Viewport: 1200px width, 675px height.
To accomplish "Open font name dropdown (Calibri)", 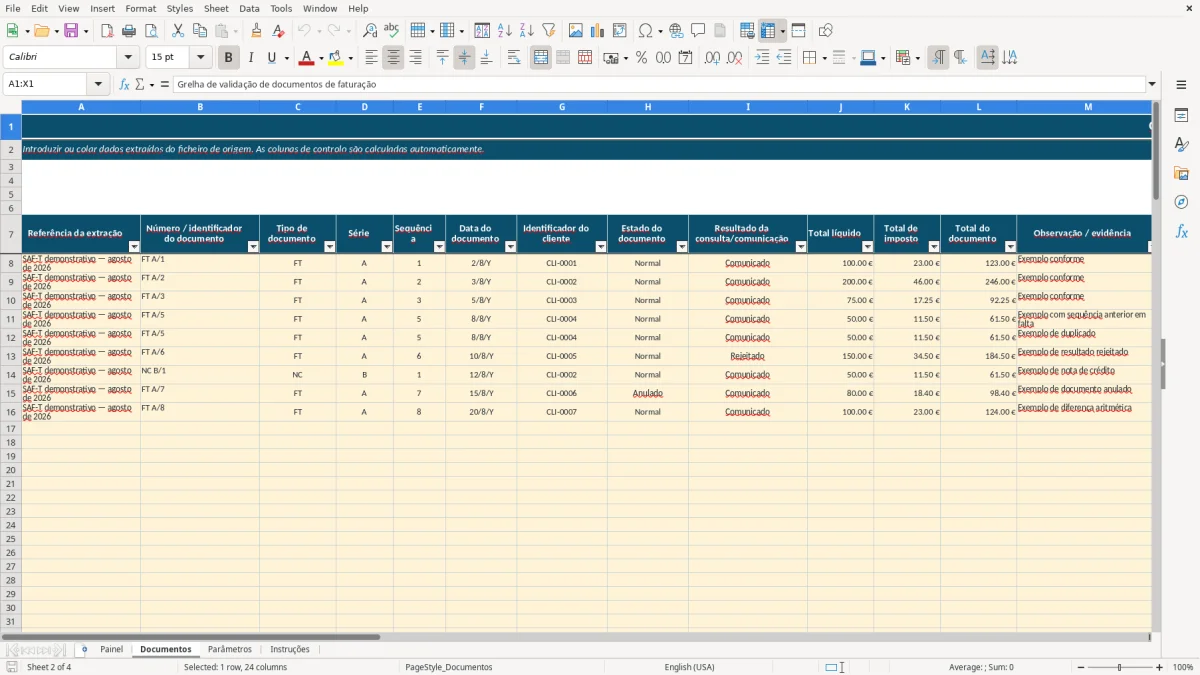I will tap(127, 58).
